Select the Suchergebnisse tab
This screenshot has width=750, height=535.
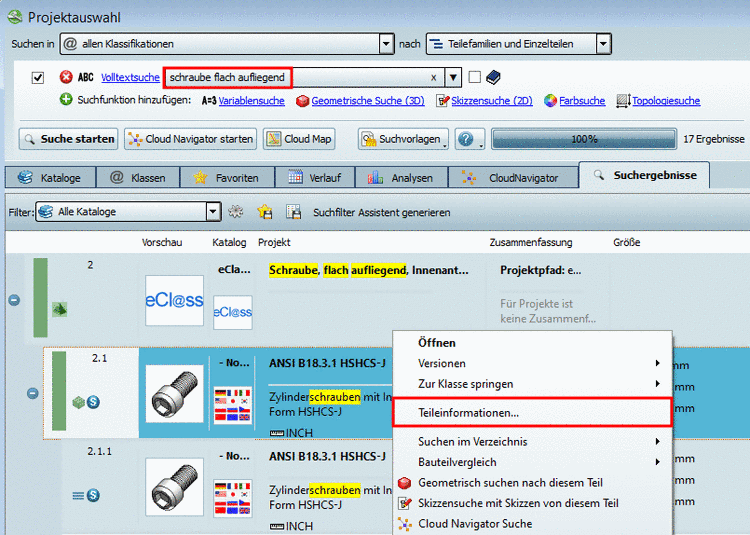pos(644,175)
